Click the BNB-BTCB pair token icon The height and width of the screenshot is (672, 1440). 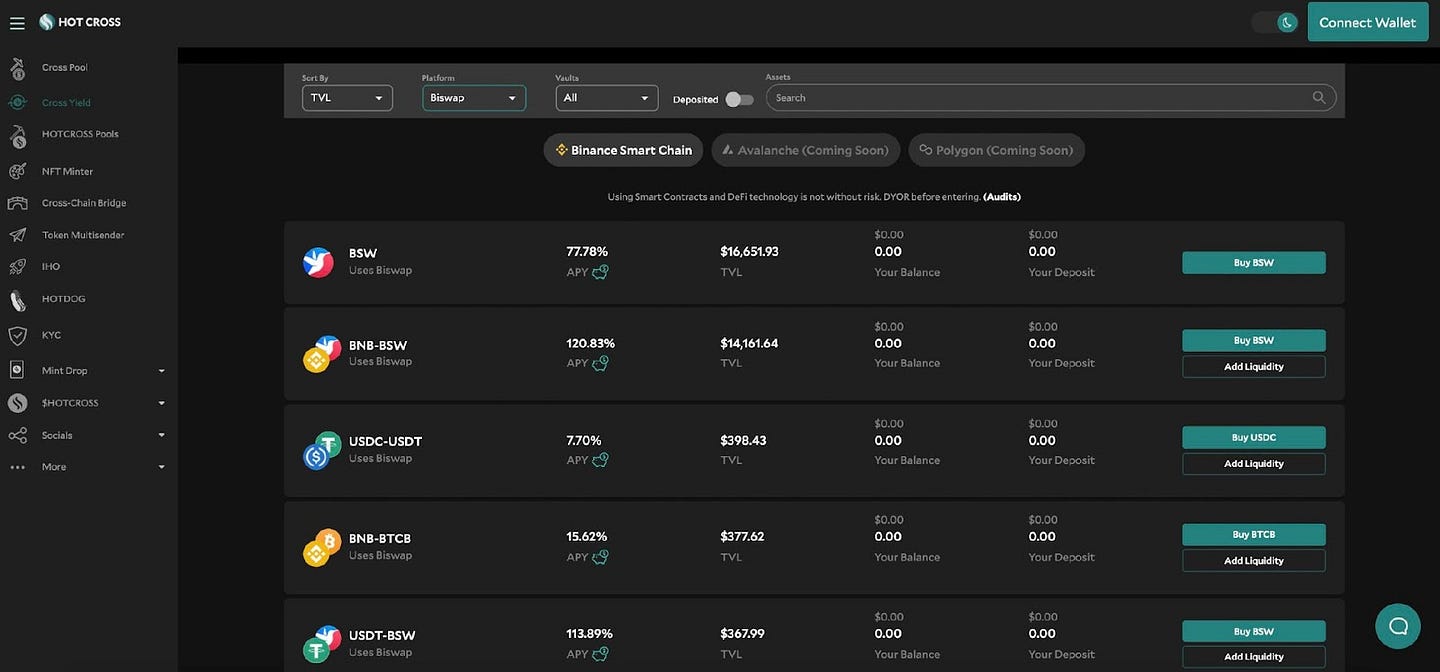(322, 548)
